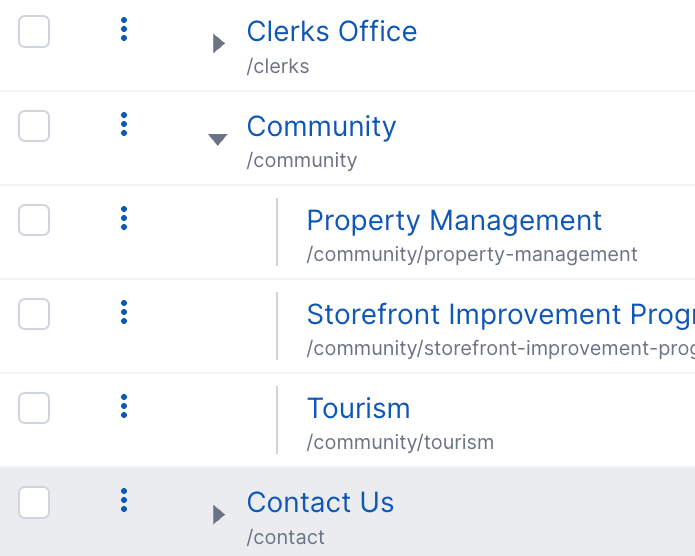Screen dimensions: 695x556
Task: Open Storefront Improvement Program actions menu
Action: [124, 312]
